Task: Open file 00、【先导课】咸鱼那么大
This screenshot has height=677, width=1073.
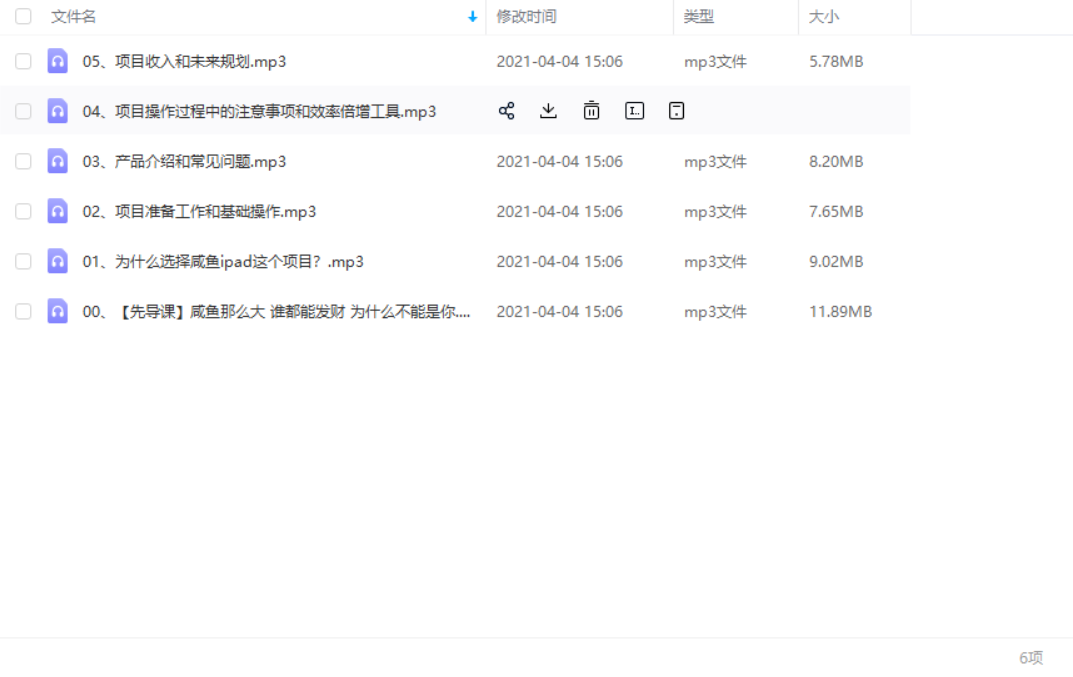Action: [x=276, y=311]
